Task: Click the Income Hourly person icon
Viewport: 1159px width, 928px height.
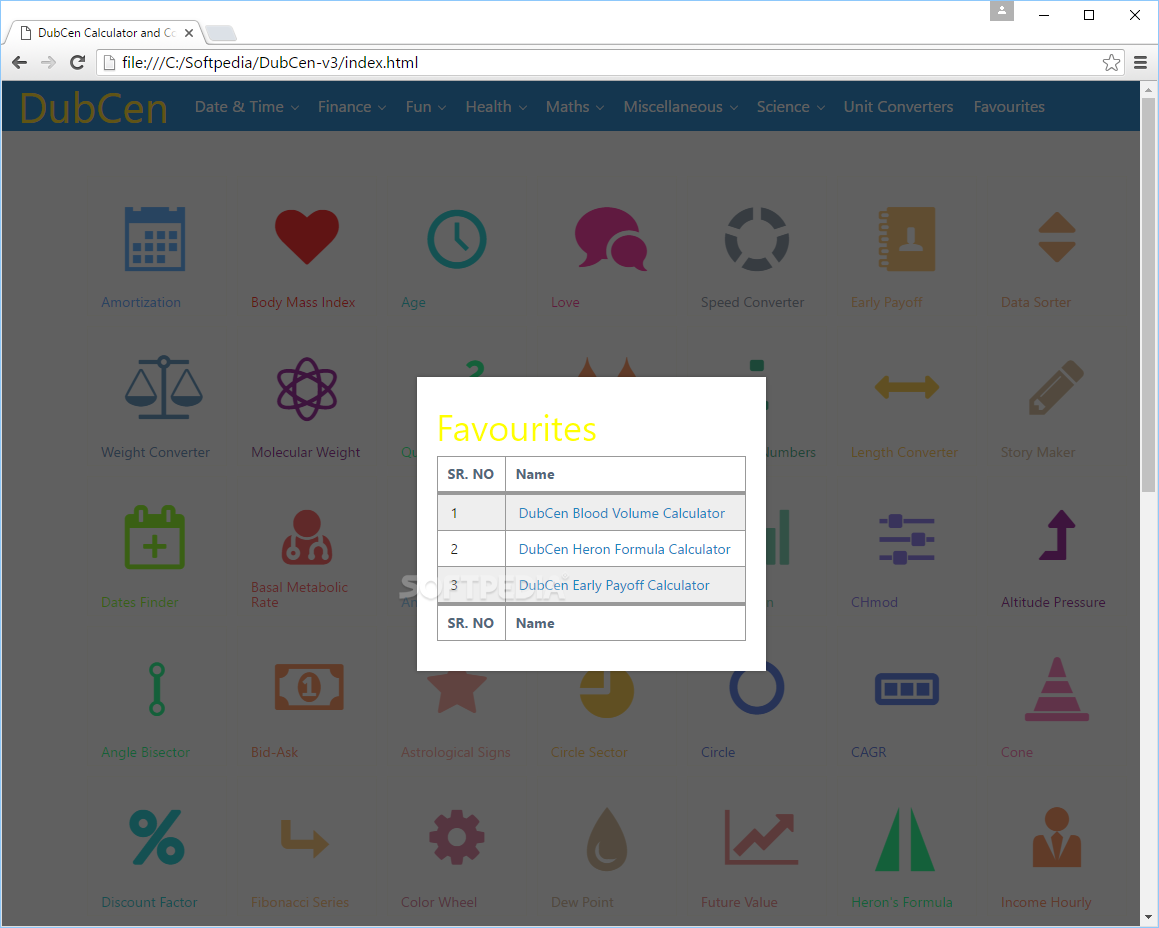Action: pyautogui.click(x=1057, y=838)
